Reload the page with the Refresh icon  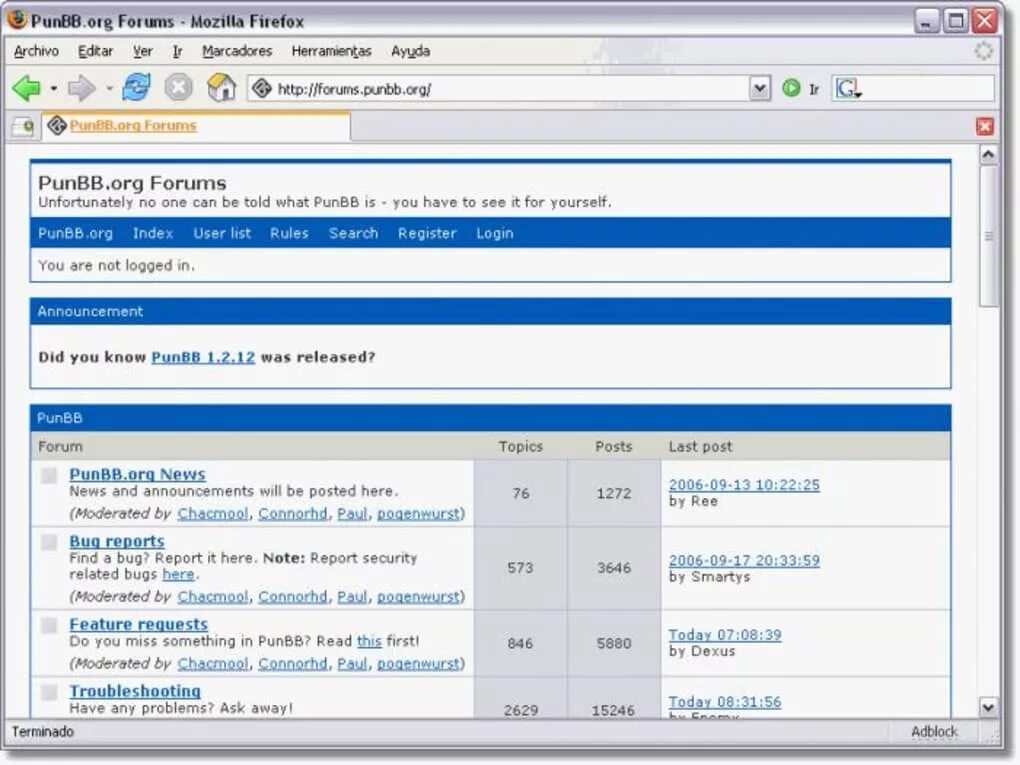pos(136,87)
